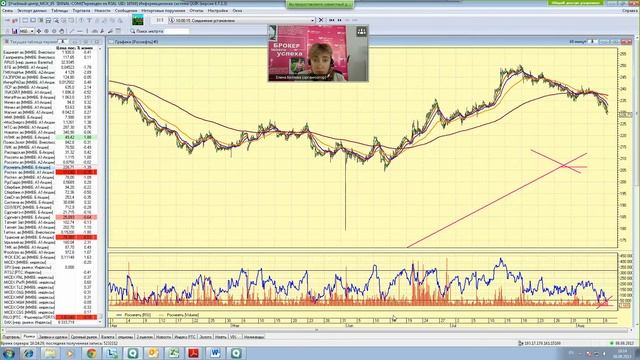Image resolution: width=640 pixels, height=360 pixels.
Task: Click the horizontal scrollbar below chart
Action: (x=316, y=330)
